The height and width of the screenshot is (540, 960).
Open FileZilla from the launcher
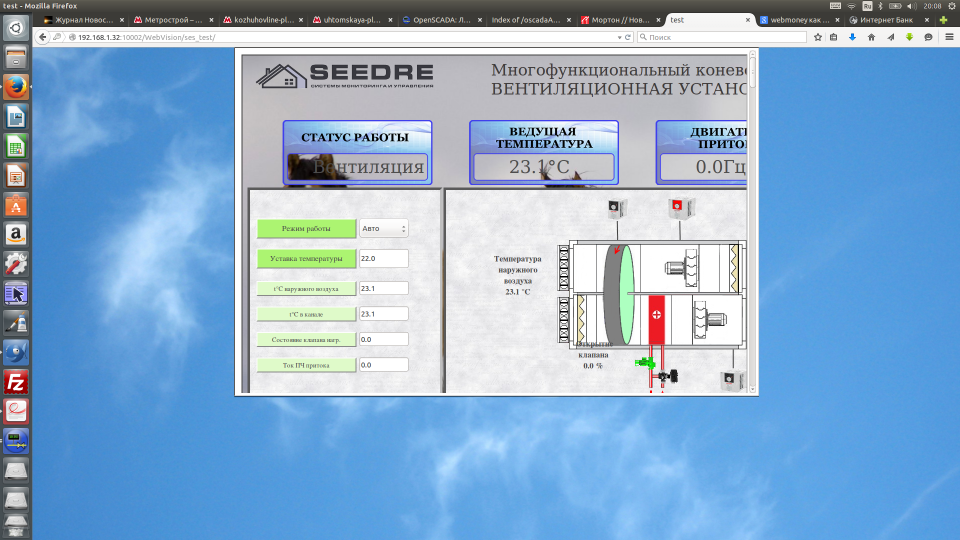coord(15,381)
